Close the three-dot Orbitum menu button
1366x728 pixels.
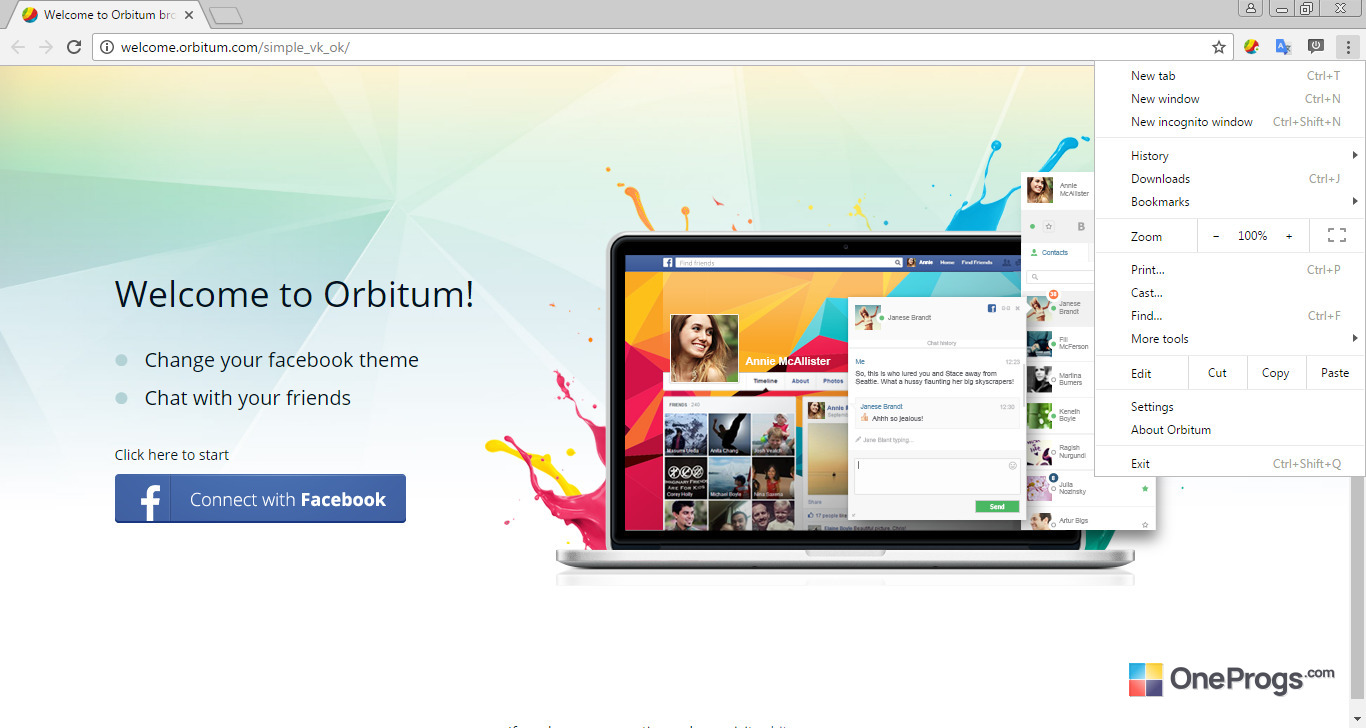click(1348, 47)
